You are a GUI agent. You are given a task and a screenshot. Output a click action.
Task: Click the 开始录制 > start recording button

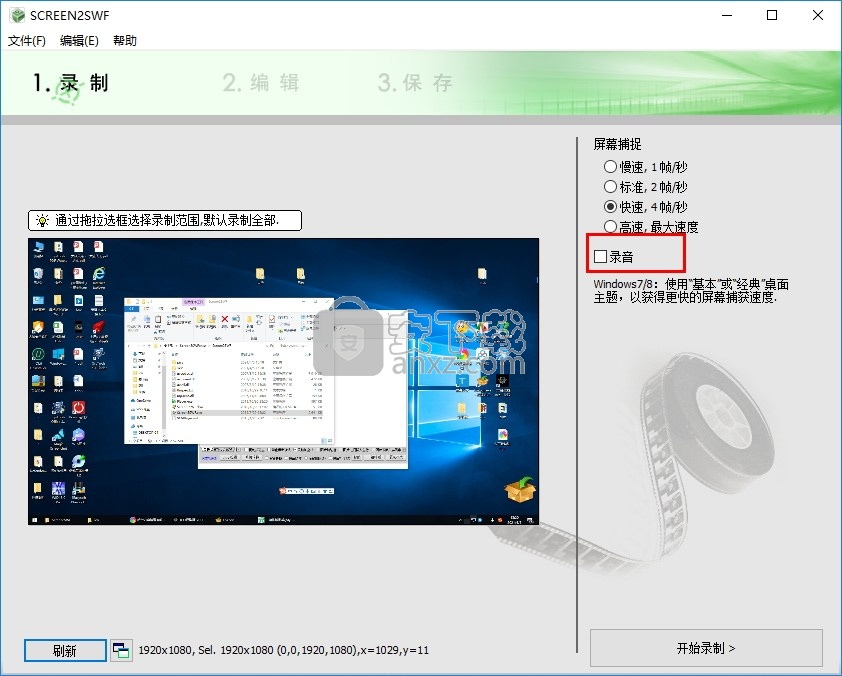coord(706,648)
